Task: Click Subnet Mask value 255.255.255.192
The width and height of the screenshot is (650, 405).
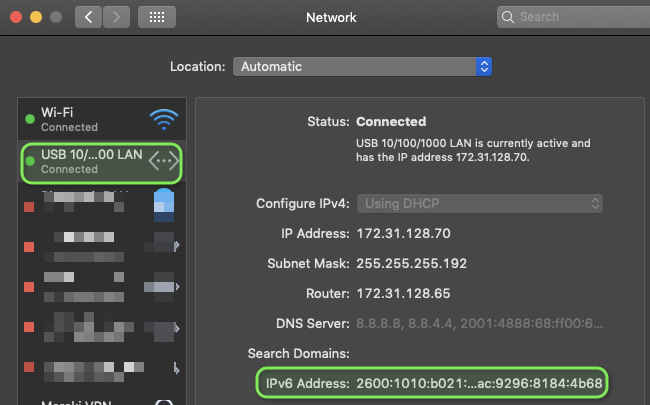Action: (x=412, y=264)
